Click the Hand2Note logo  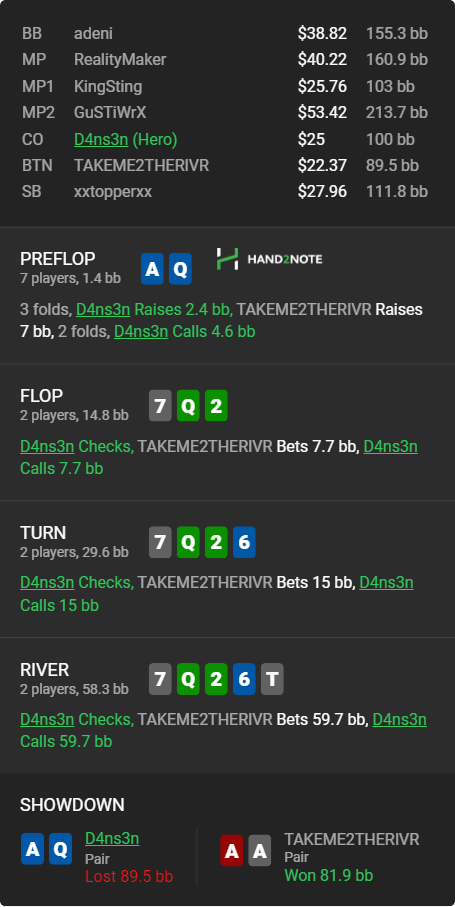269,259
